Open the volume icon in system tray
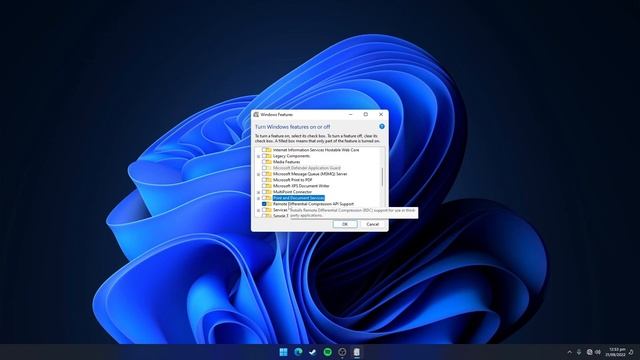This screenshot has width=640, height=360. pos(598,352)
